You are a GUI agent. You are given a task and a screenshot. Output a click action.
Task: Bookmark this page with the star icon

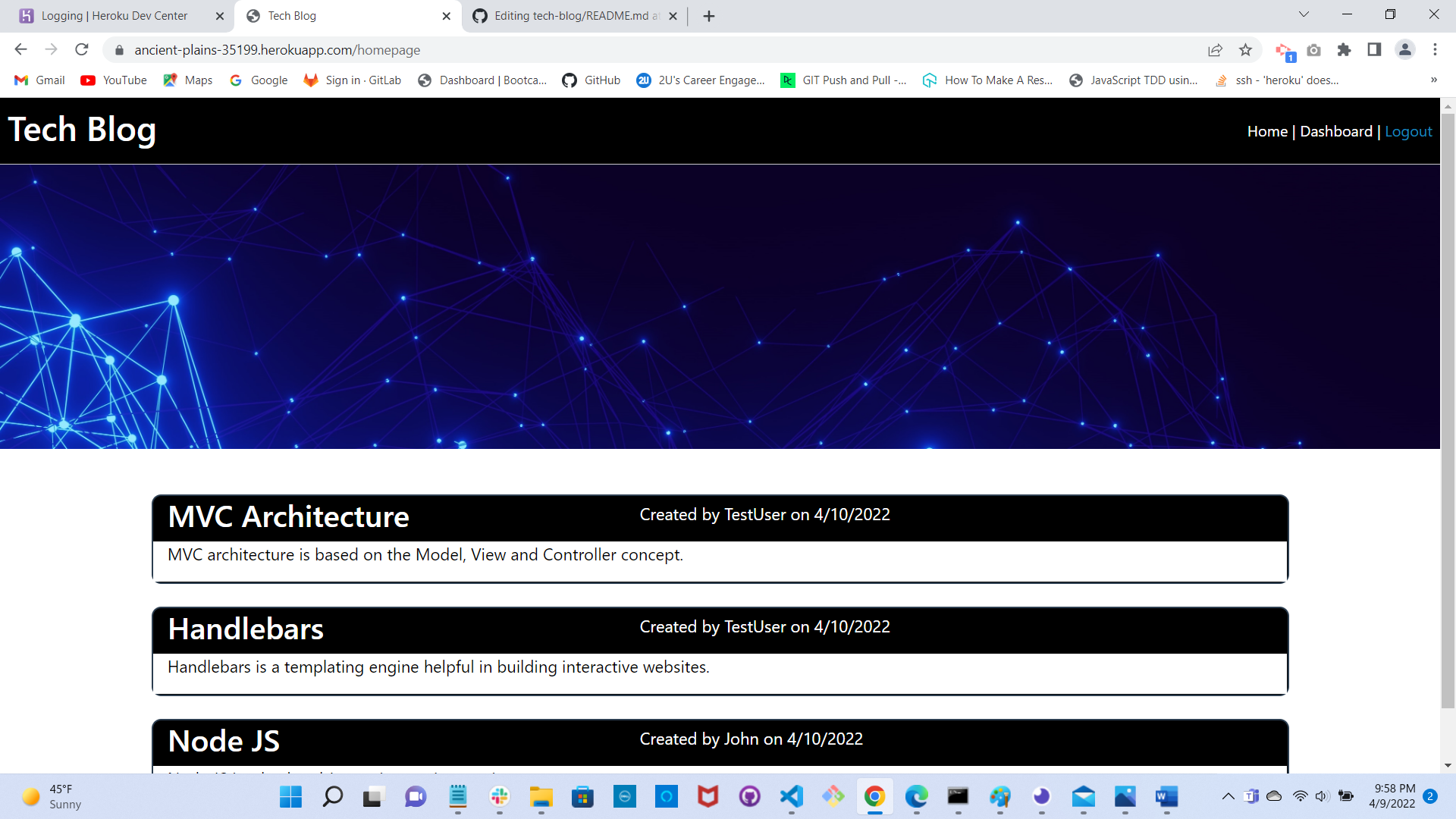tap(1246, 49)
